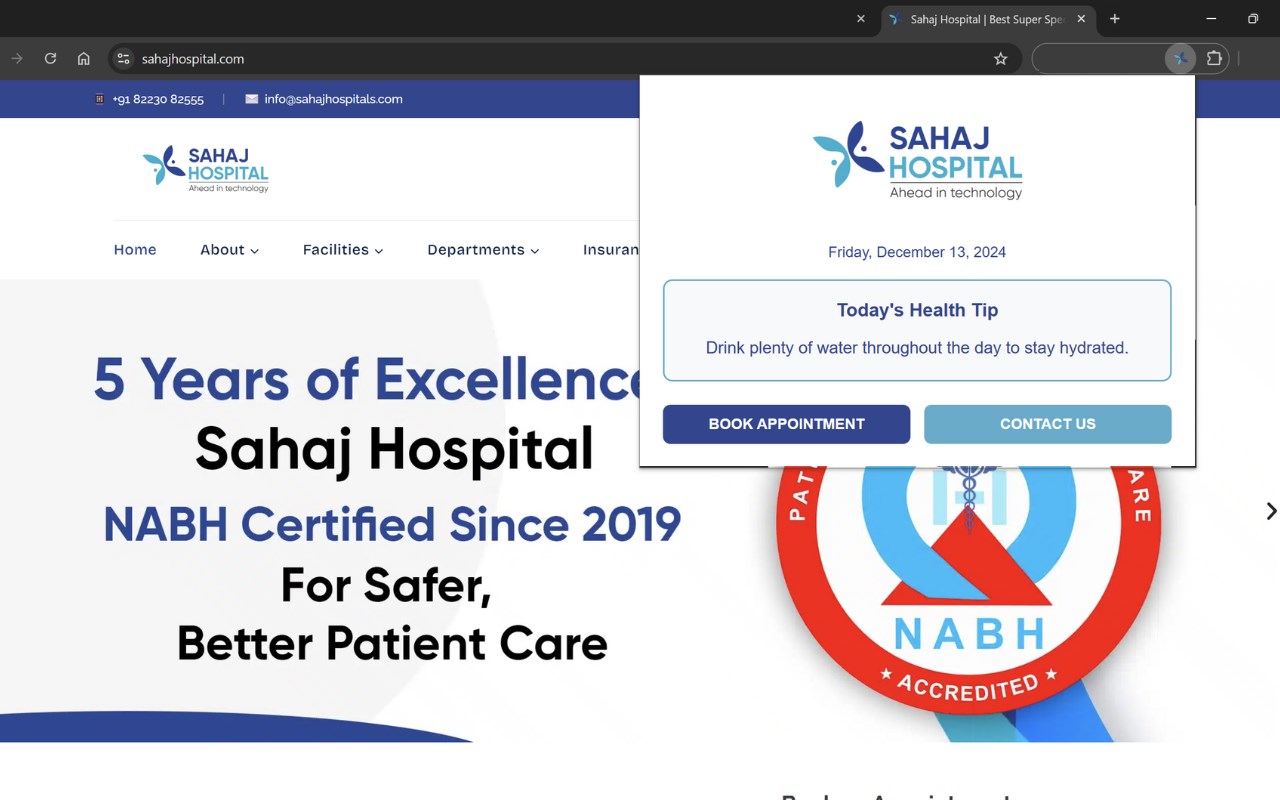The image size is (1280, 800).
Task: Click the Sahaj Hospital logo on webpage
Action: pos(205,169)
